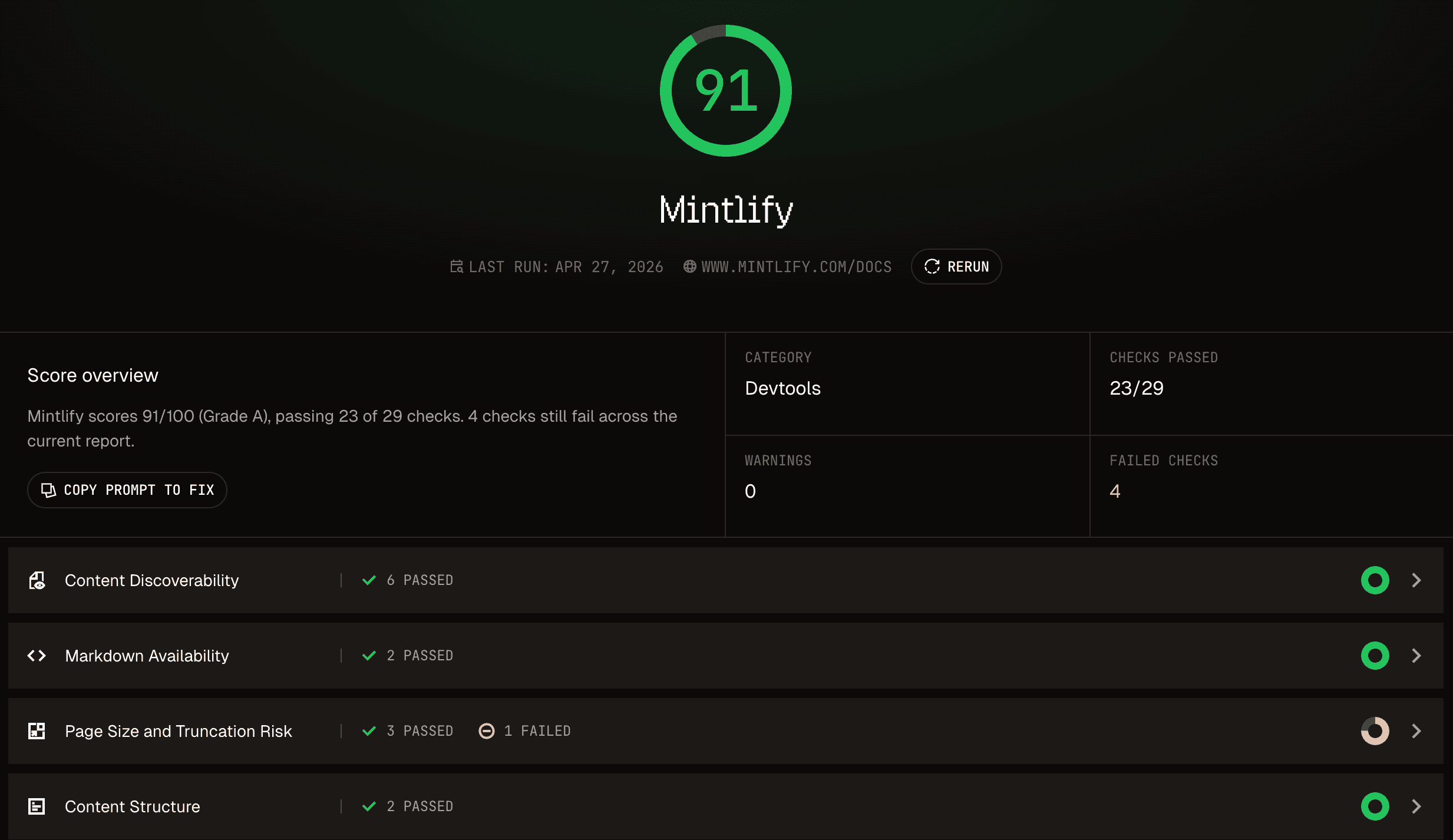Click the refresh icon inside the Rerun button

(933, 266)
